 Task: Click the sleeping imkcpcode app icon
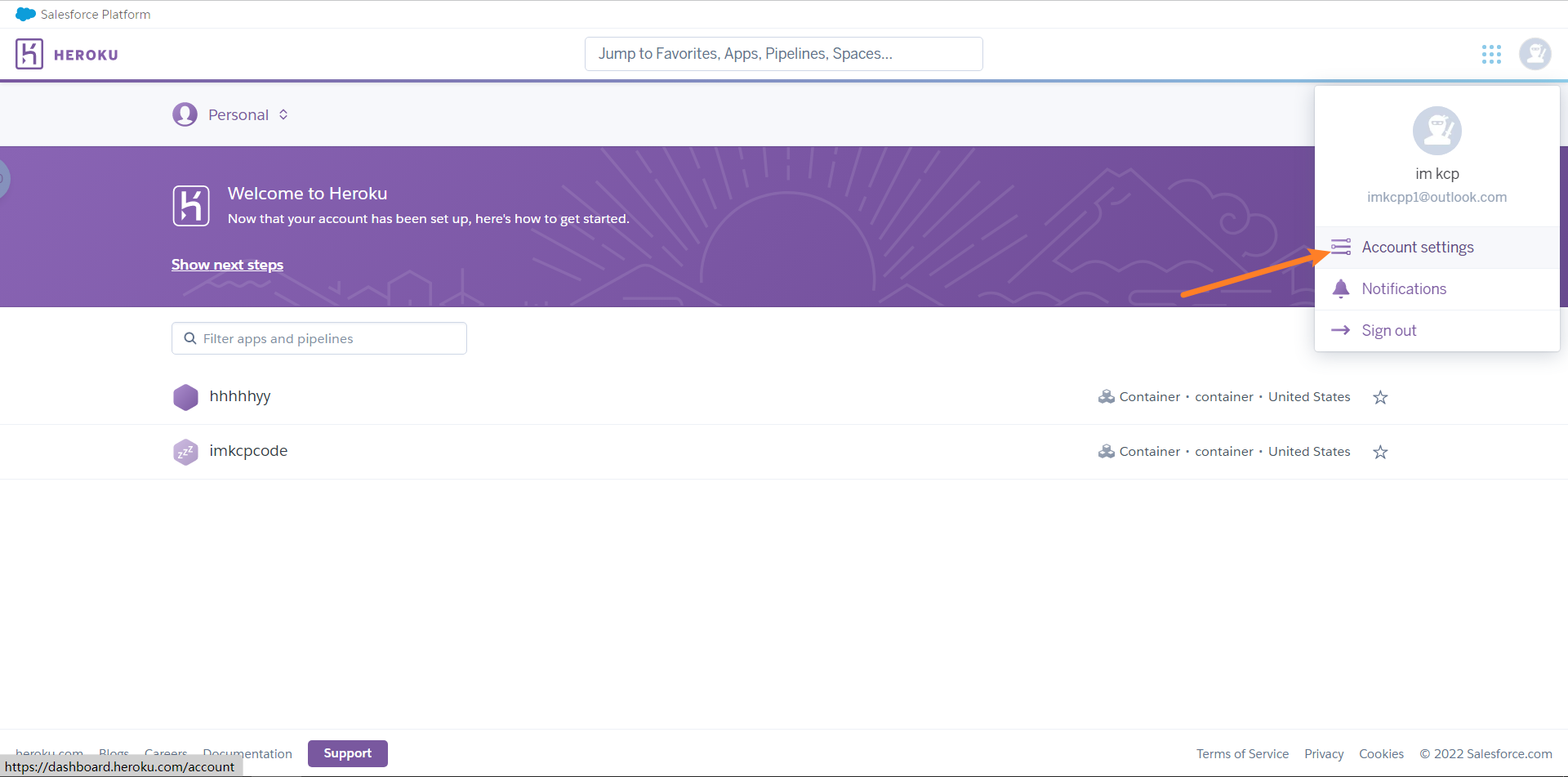(185, 452)
